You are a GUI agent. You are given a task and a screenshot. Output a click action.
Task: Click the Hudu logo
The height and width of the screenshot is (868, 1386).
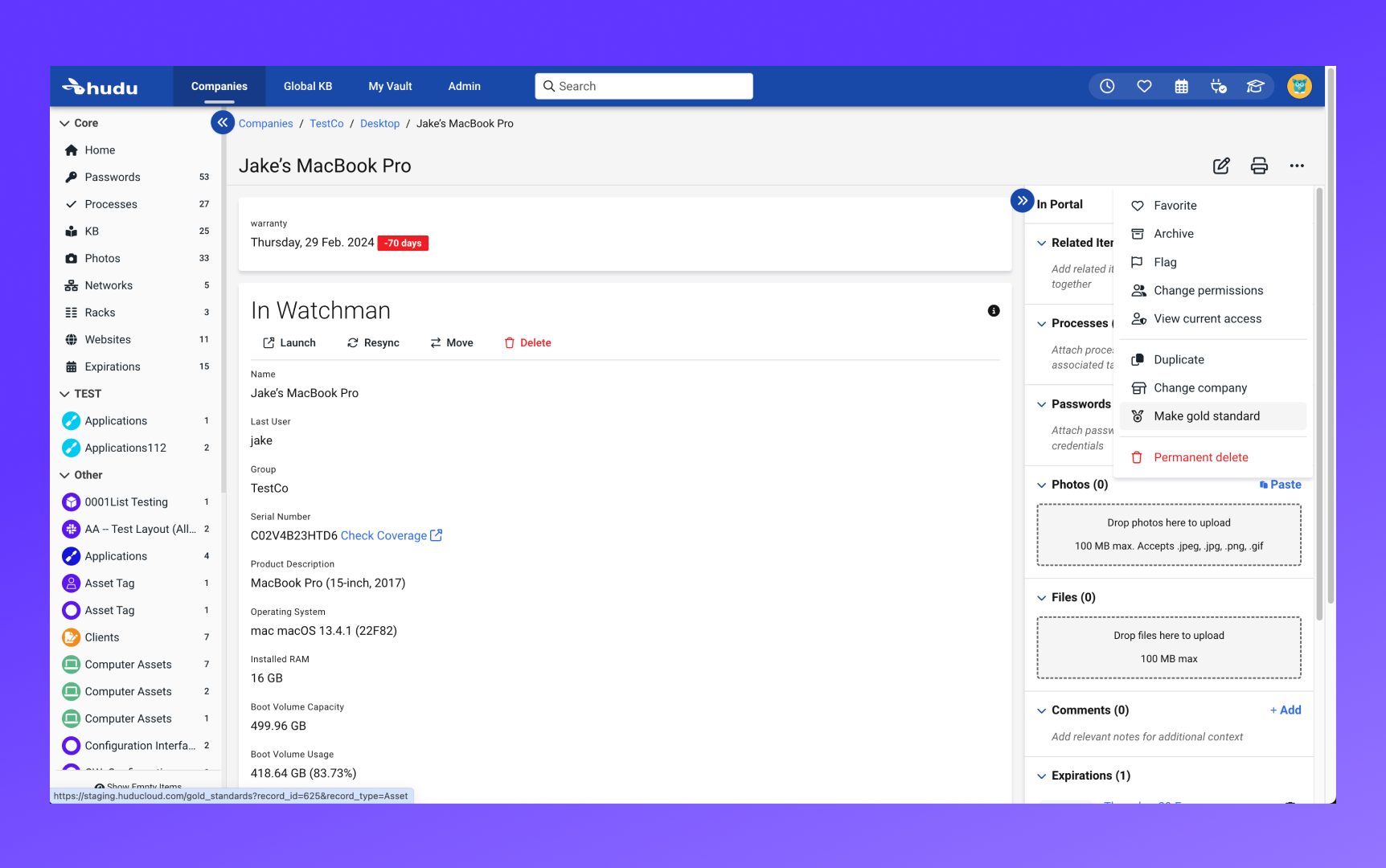click(100, 87)
